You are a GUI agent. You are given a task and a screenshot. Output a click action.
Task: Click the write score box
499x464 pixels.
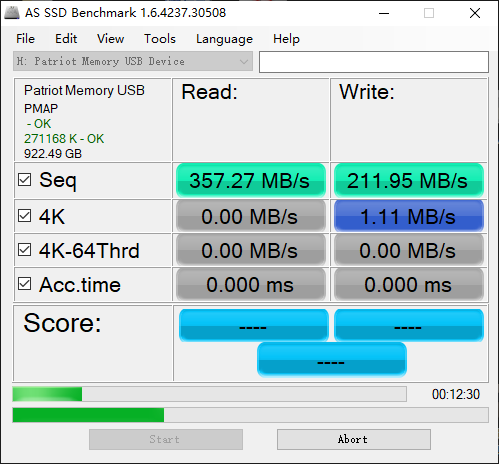click(409, 325)
